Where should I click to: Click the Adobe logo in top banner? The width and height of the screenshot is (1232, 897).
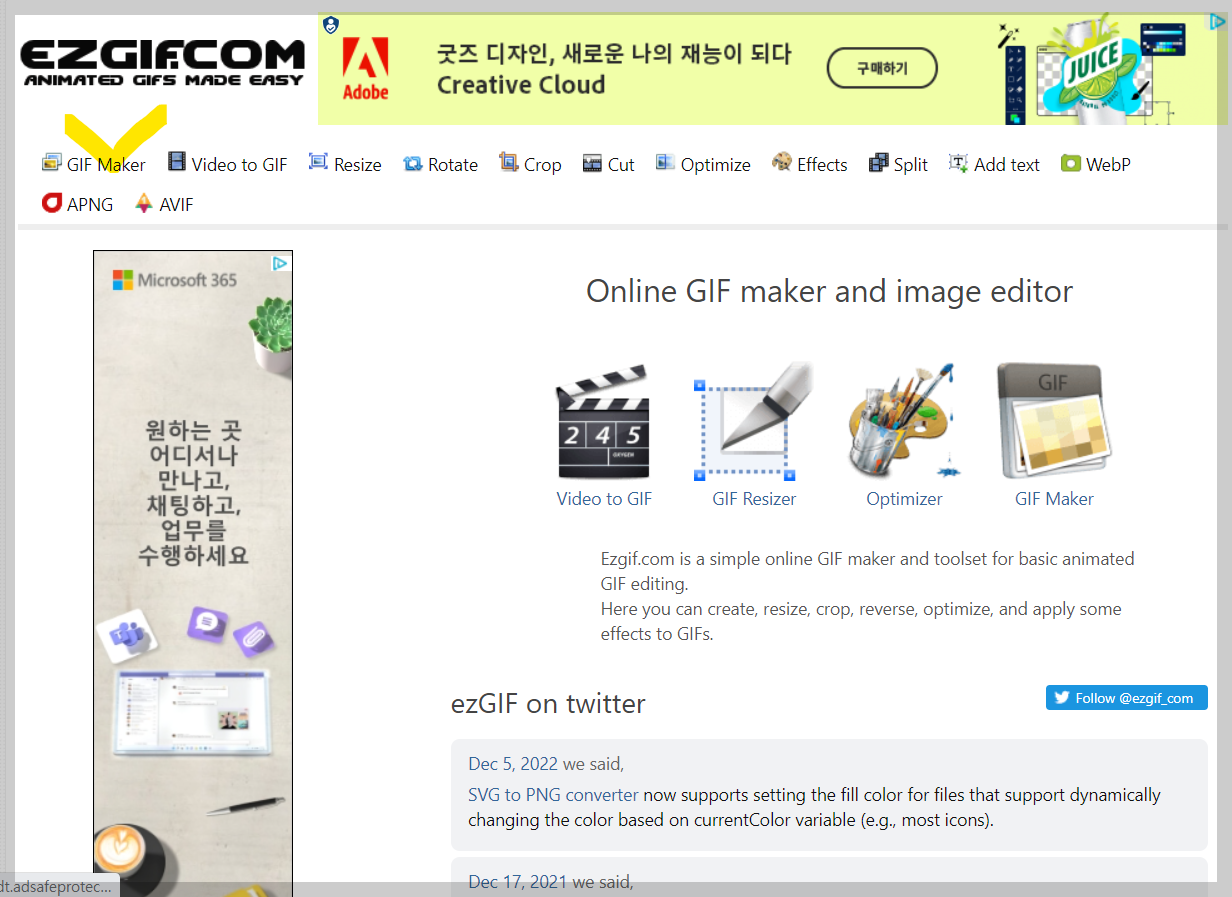(x=365, y=68)
